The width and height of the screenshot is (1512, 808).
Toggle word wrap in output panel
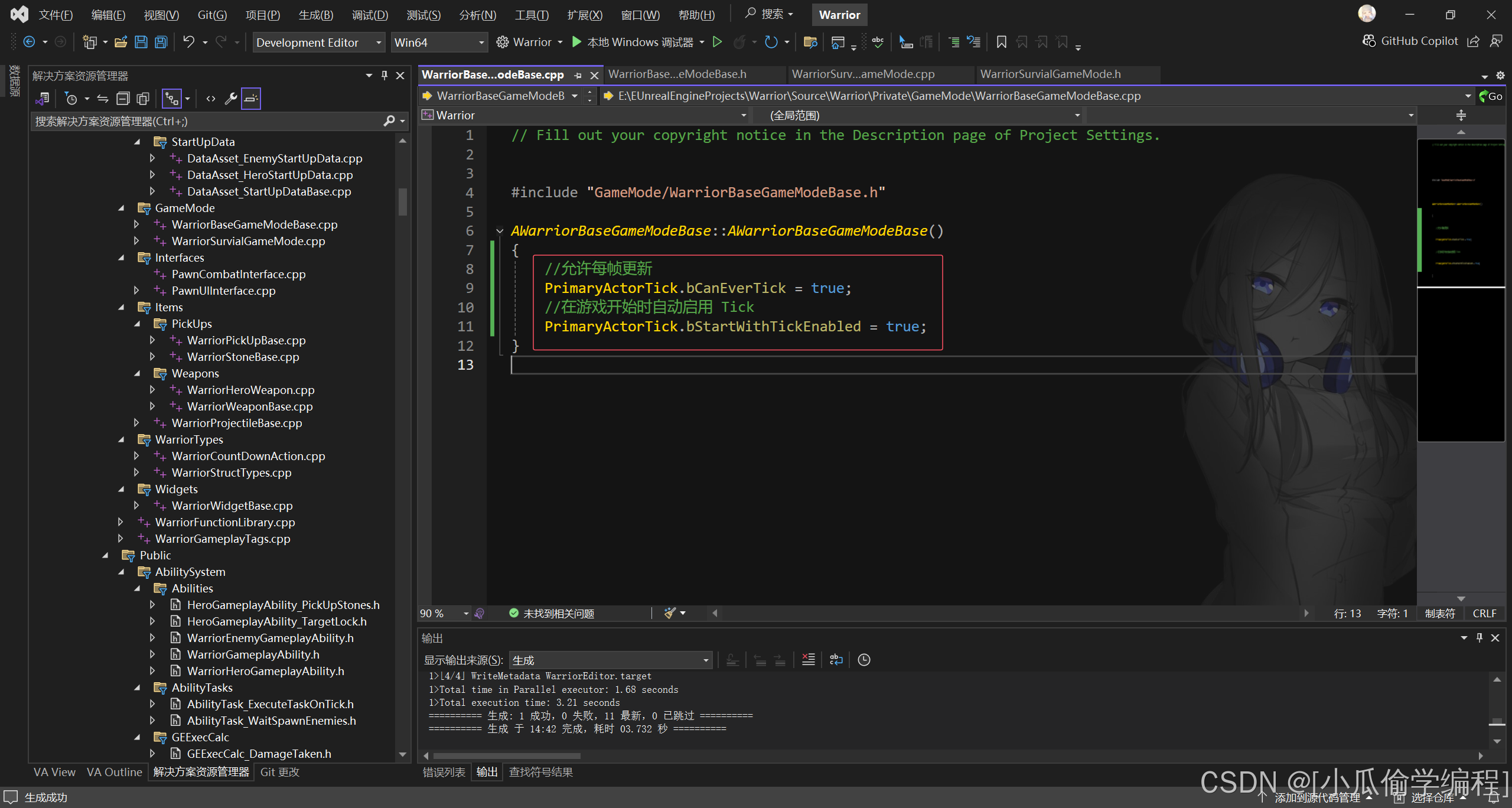[x=836, y=660]
